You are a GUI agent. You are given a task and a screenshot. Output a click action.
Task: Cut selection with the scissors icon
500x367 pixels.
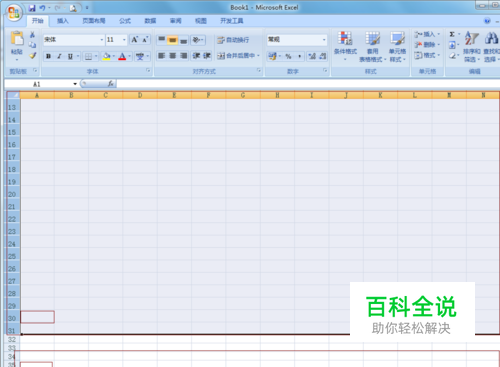[x=32, y=35]
